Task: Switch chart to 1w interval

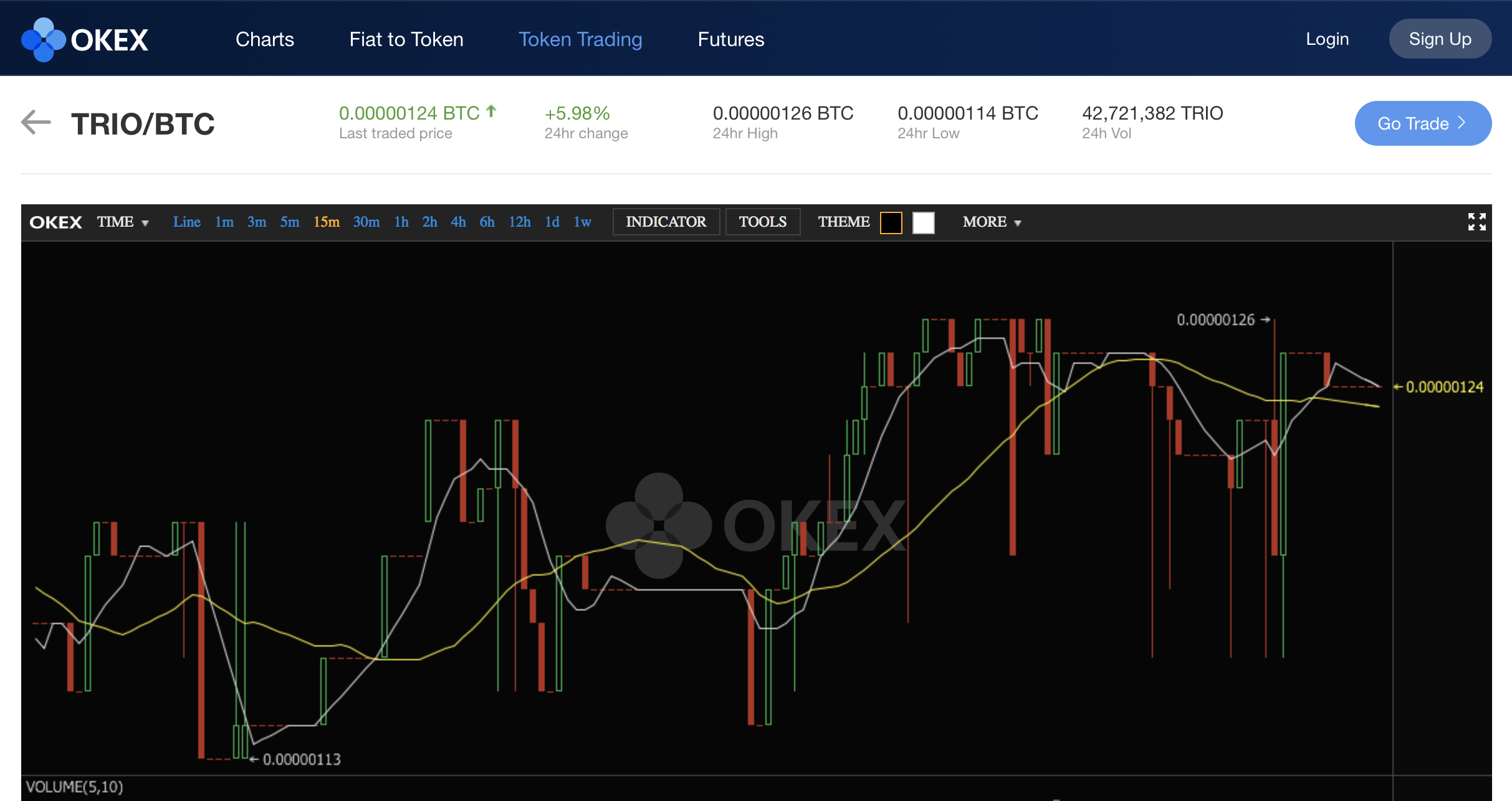Action: pyautogui.click(x=582, y=222)
